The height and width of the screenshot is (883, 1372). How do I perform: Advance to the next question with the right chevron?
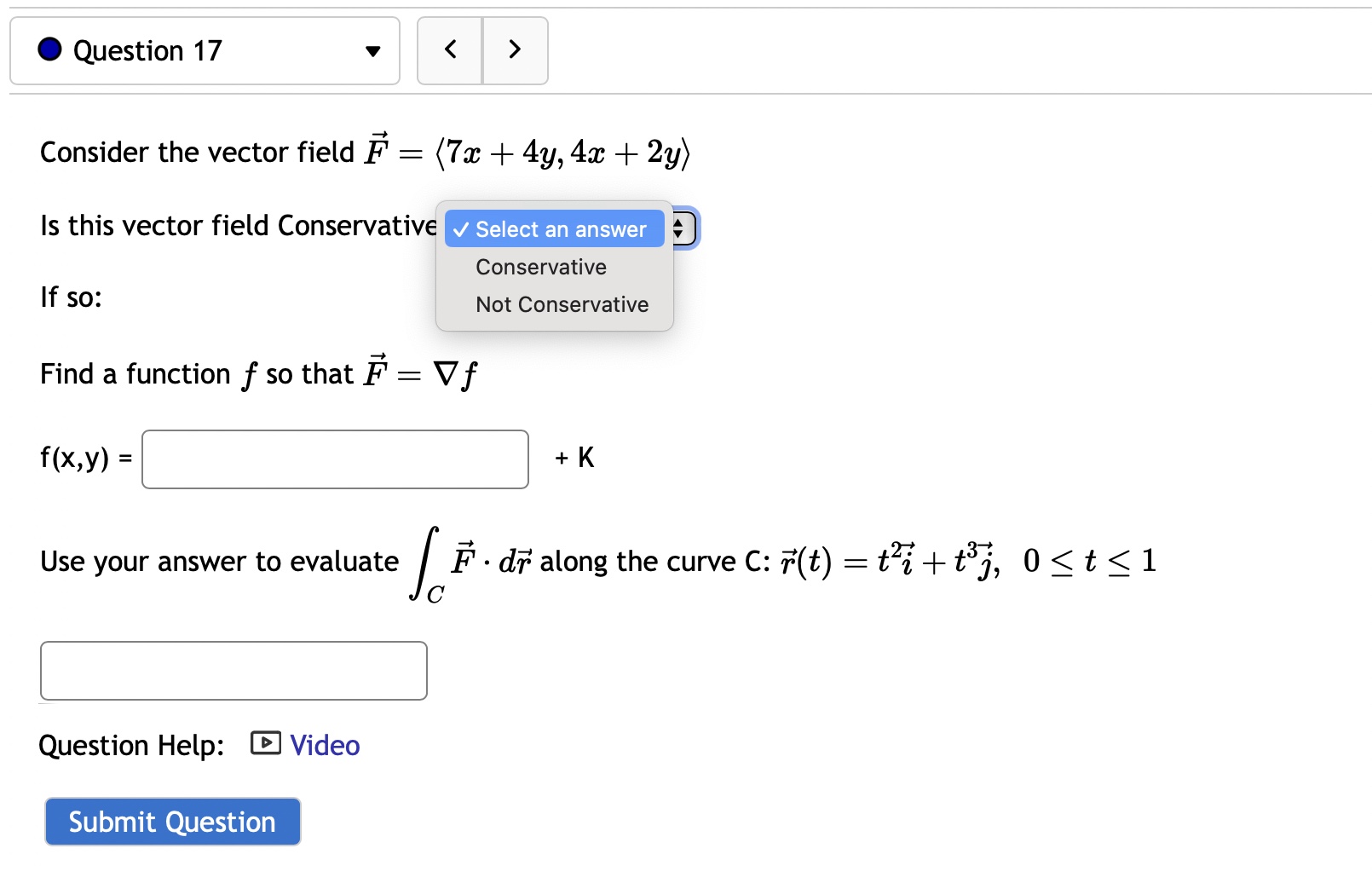tap(515, 50)
